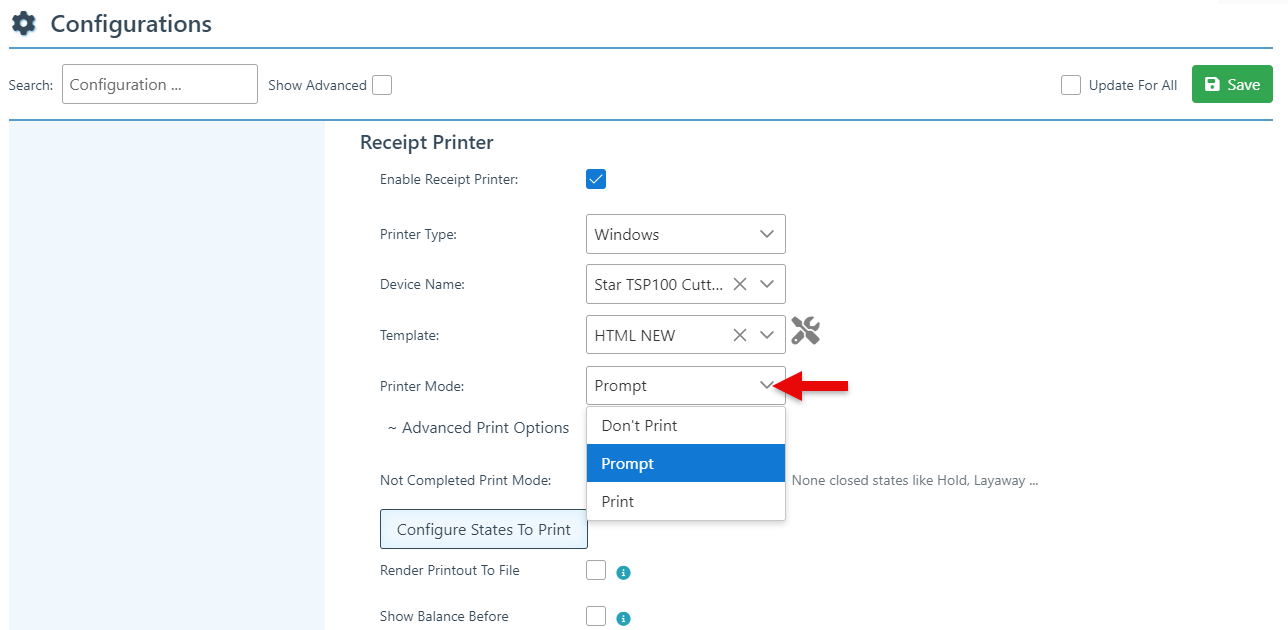Clear the Device Name selection X

point(740,284)
